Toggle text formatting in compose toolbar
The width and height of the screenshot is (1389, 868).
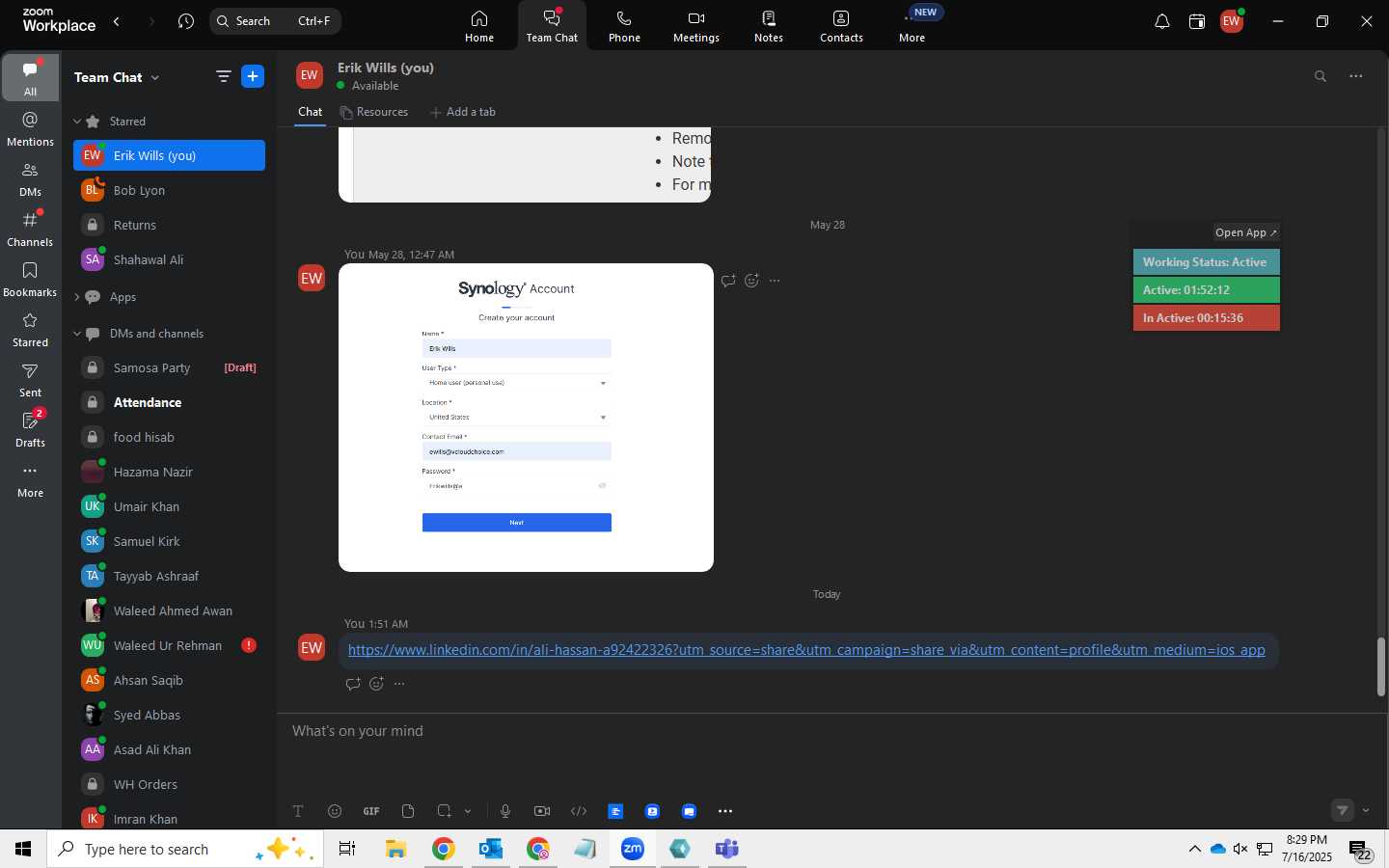click(298, 811)
